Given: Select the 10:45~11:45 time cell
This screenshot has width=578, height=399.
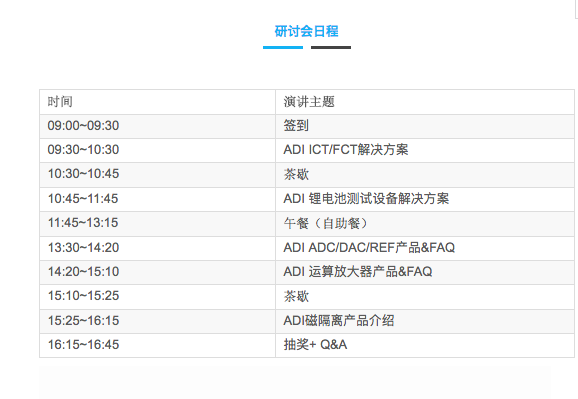Looking at the screenshot, I should coord(157,199).
